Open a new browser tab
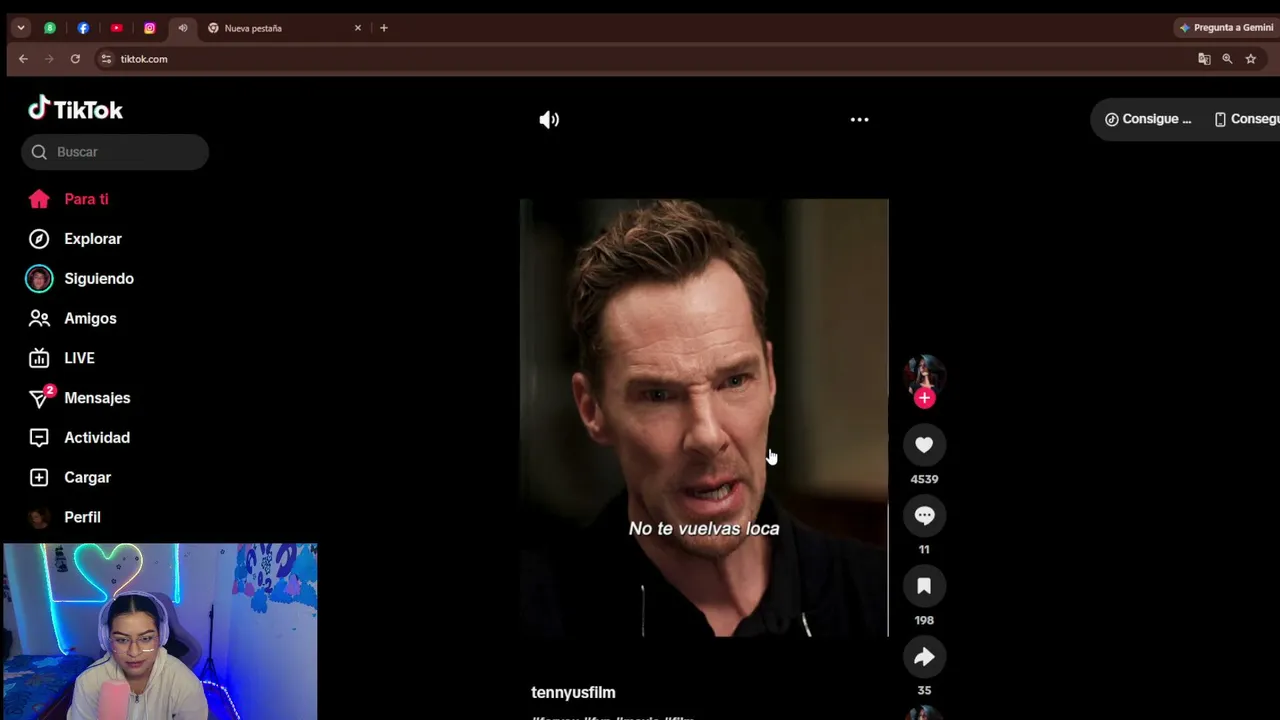 [x=384, y=28]
